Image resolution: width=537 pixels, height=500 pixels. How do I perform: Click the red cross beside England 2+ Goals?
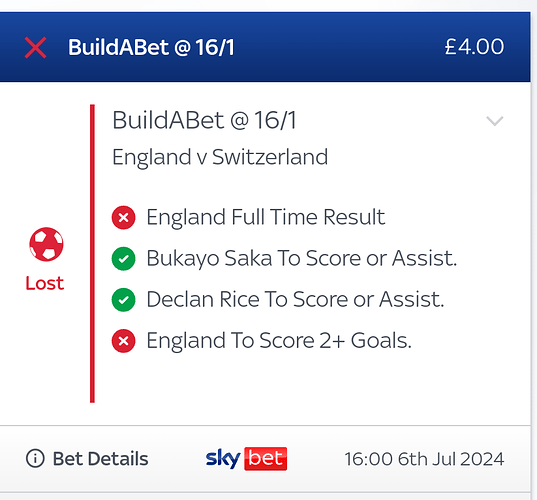(x=123, y=341)
